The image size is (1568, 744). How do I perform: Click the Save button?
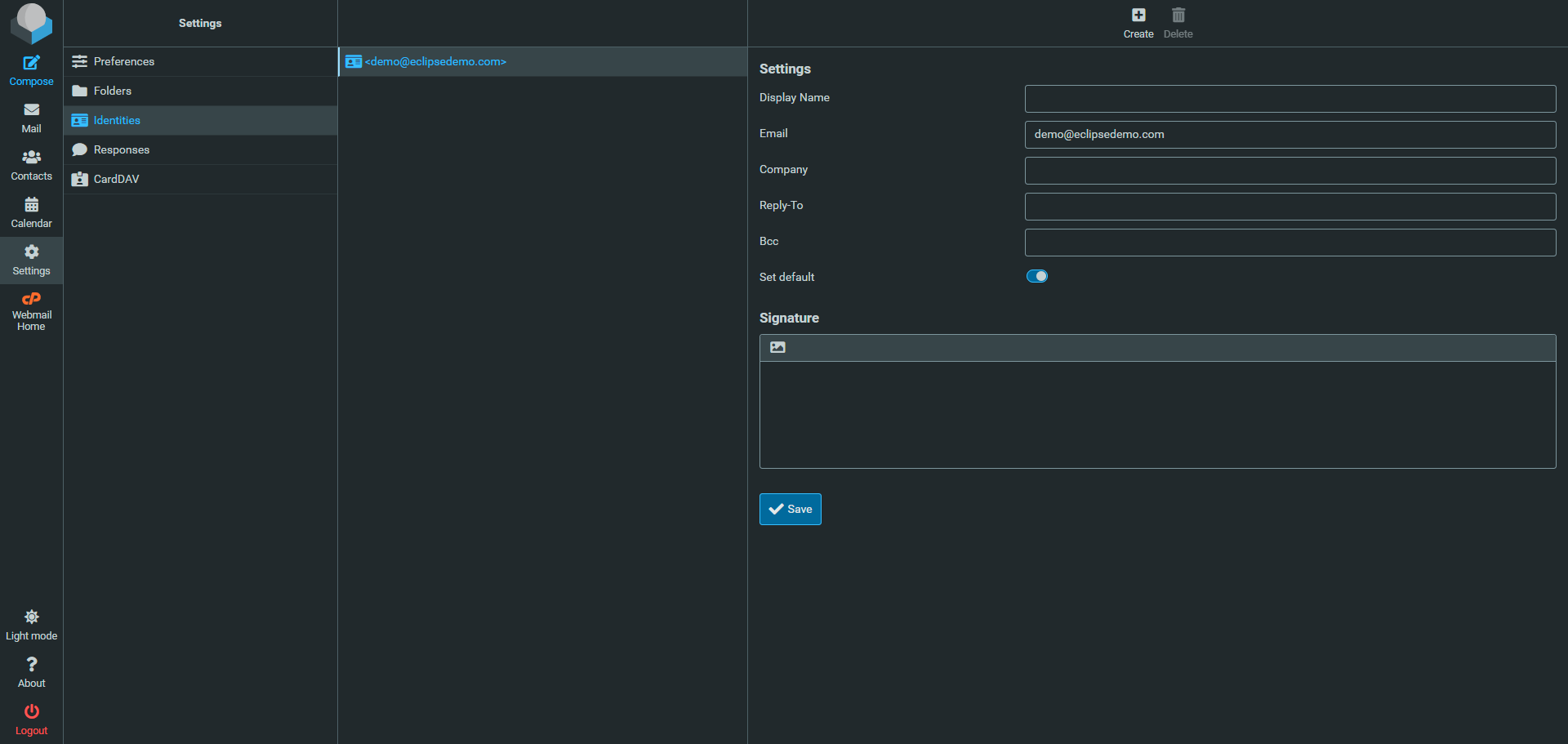pos(790,509)
